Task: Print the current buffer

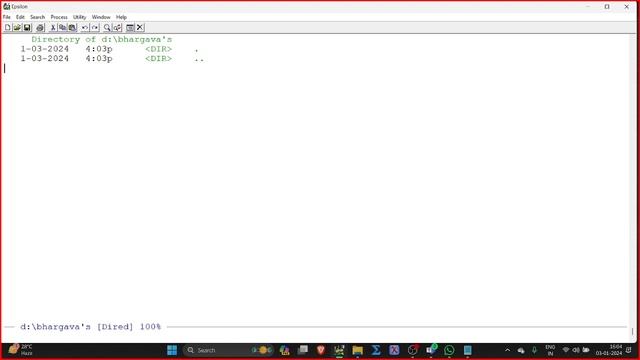Action: [x=40, y=27]
